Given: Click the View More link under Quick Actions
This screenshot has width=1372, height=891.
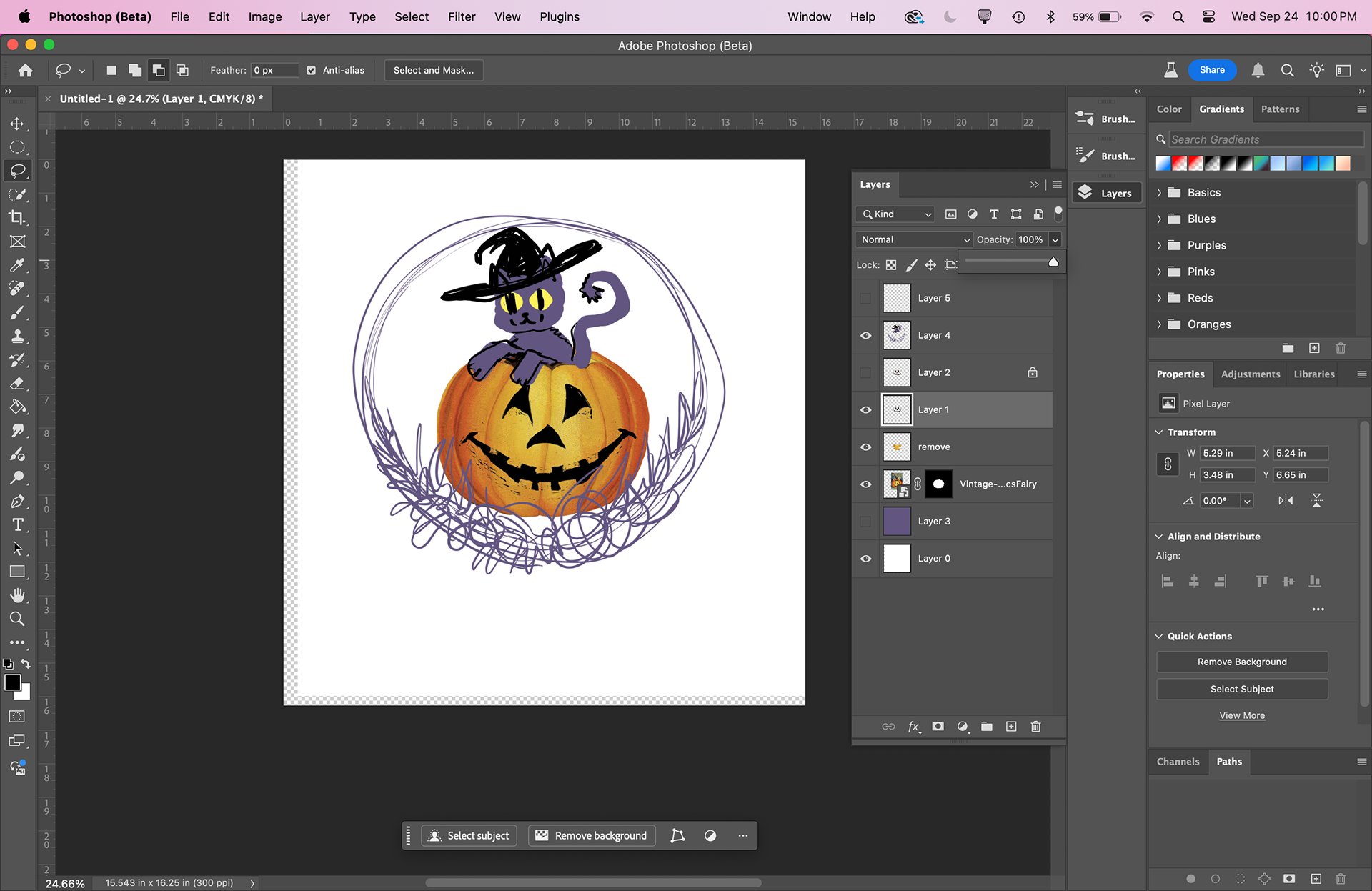Looking at the screenshot, I should (1242, 715).
